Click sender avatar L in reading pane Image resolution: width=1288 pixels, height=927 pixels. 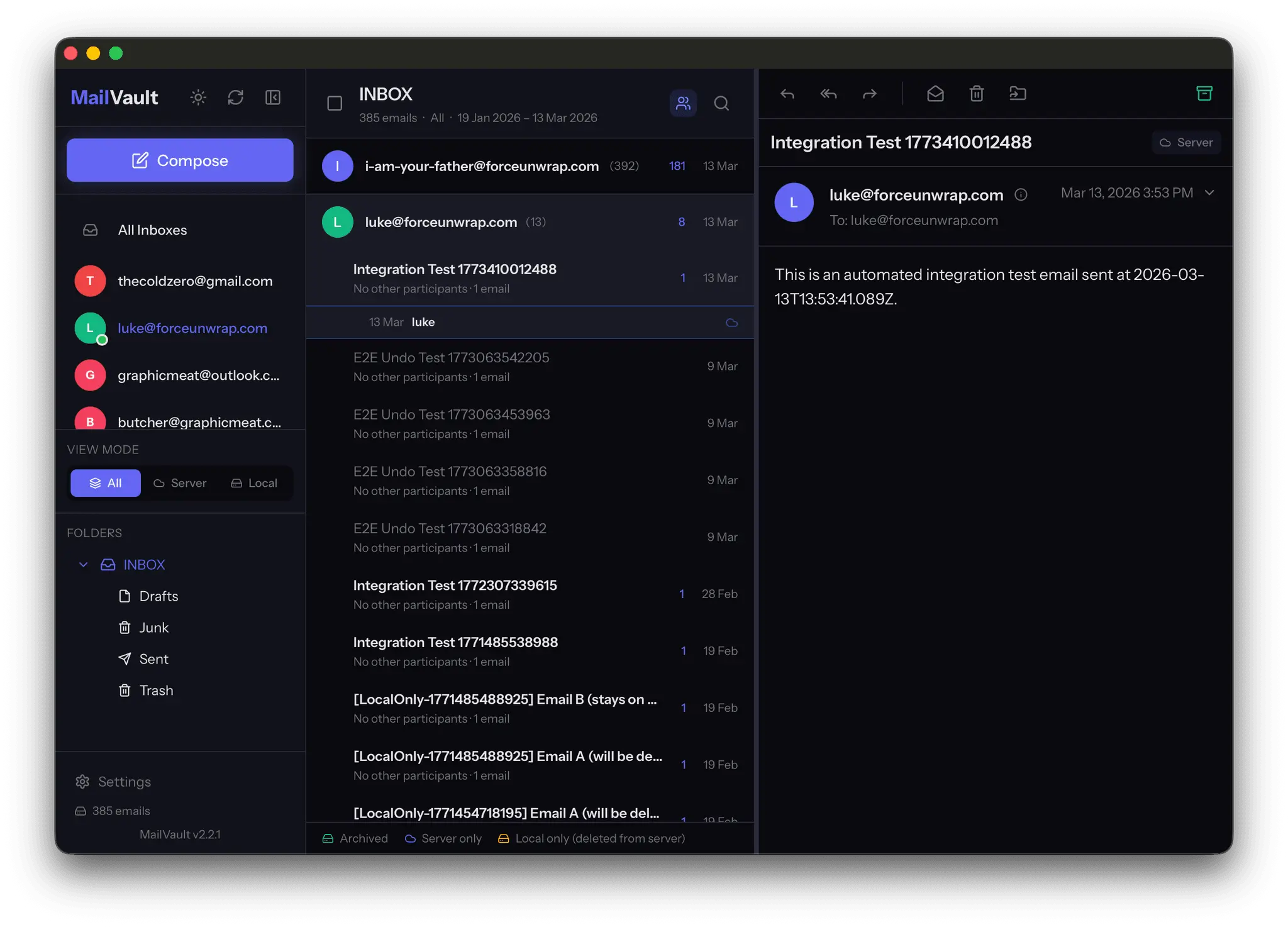point(794,203)
